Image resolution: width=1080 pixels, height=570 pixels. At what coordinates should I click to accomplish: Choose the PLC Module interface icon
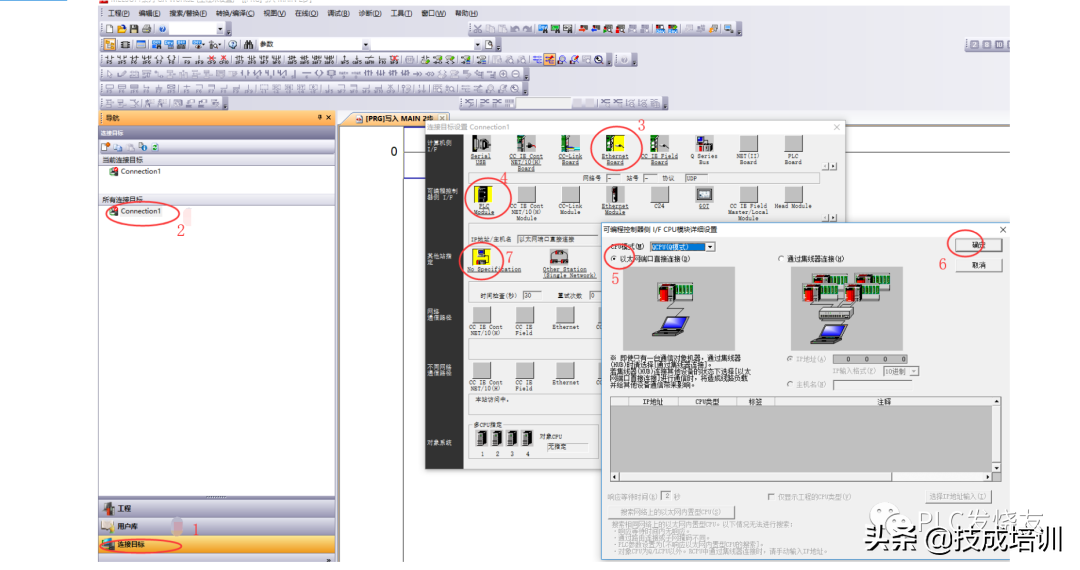483,195
